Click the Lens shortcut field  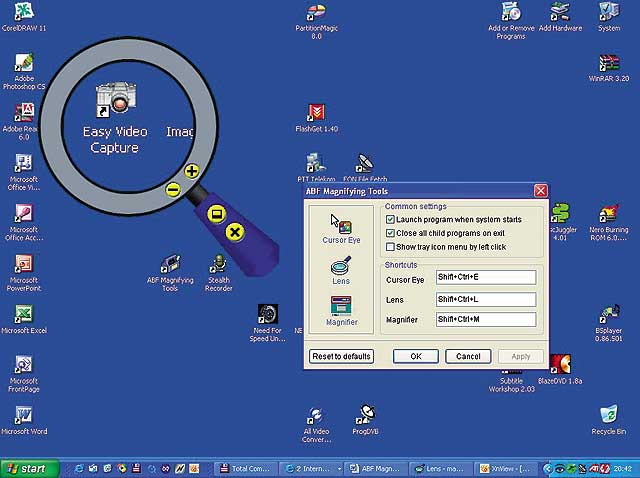click(486, 299)
